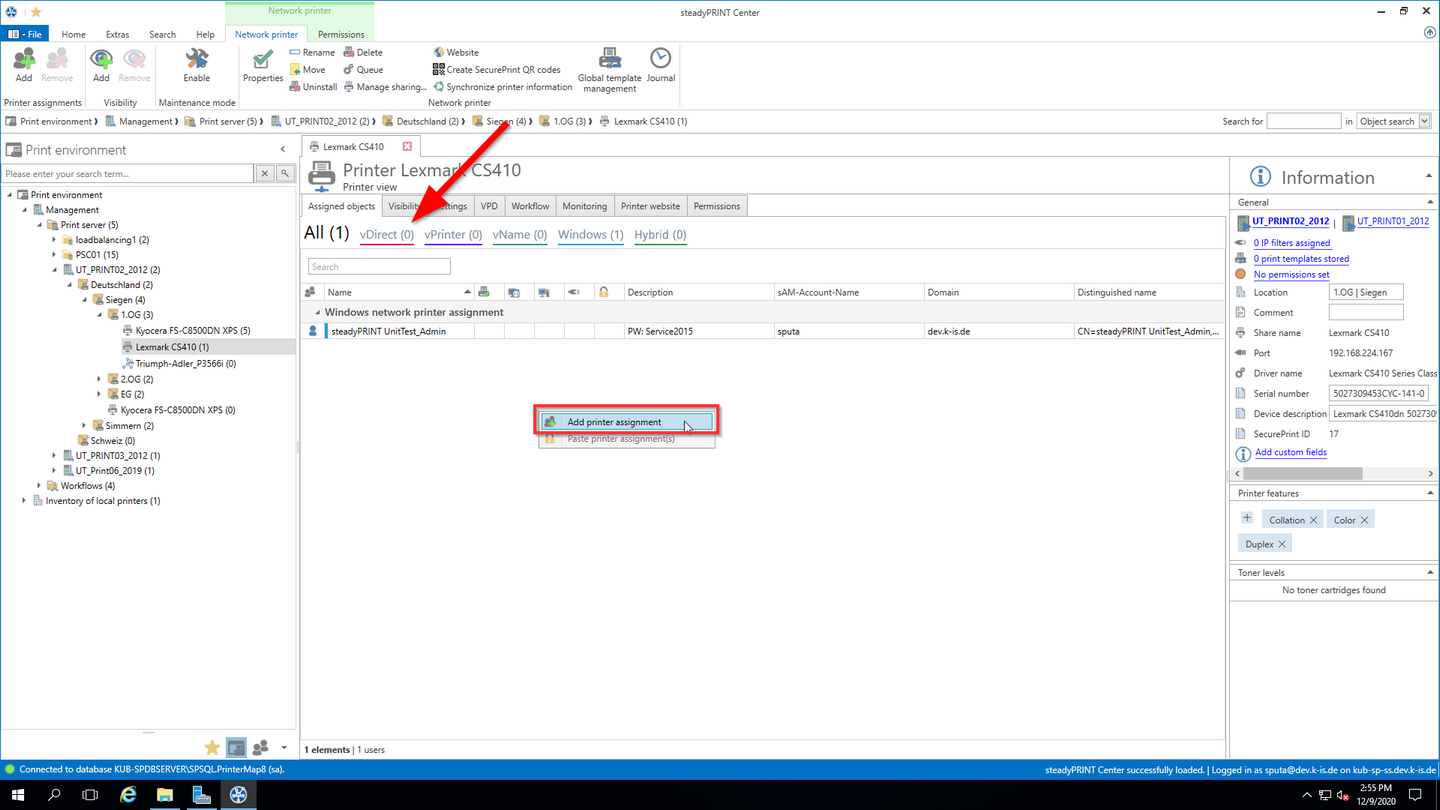
Task: Filter by vName (0) assignments
Action: [x=520, y=235]
